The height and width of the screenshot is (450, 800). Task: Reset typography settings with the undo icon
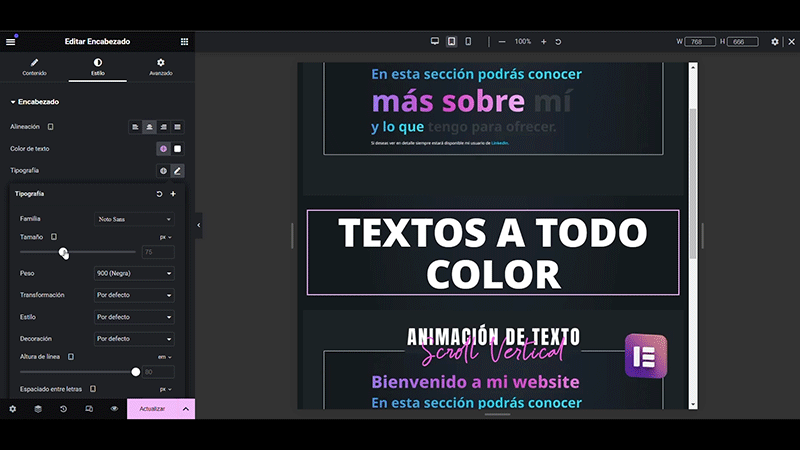159,194
